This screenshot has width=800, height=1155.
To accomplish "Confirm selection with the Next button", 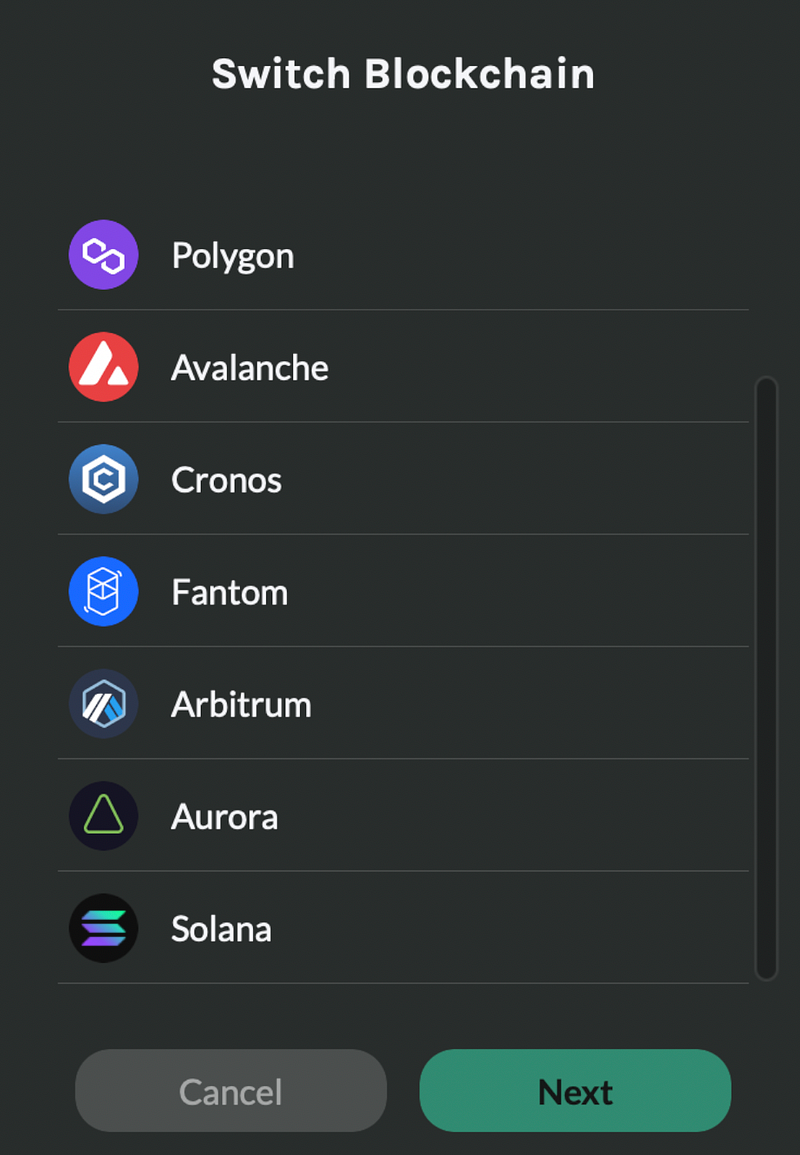I will [575, 1091].
